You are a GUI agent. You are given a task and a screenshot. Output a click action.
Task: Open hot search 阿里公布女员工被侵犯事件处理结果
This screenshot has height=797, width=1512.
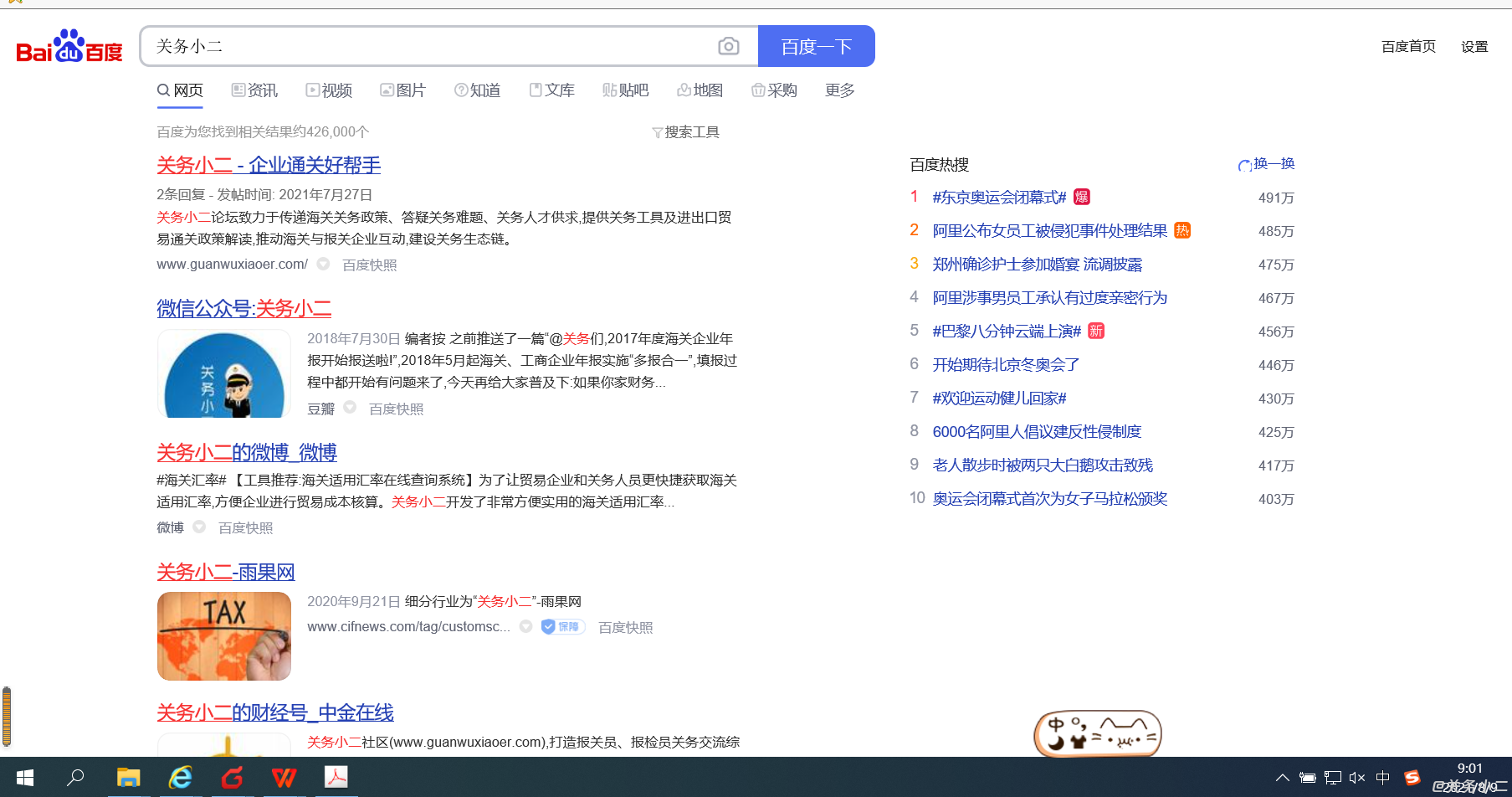pos(1050,231)
